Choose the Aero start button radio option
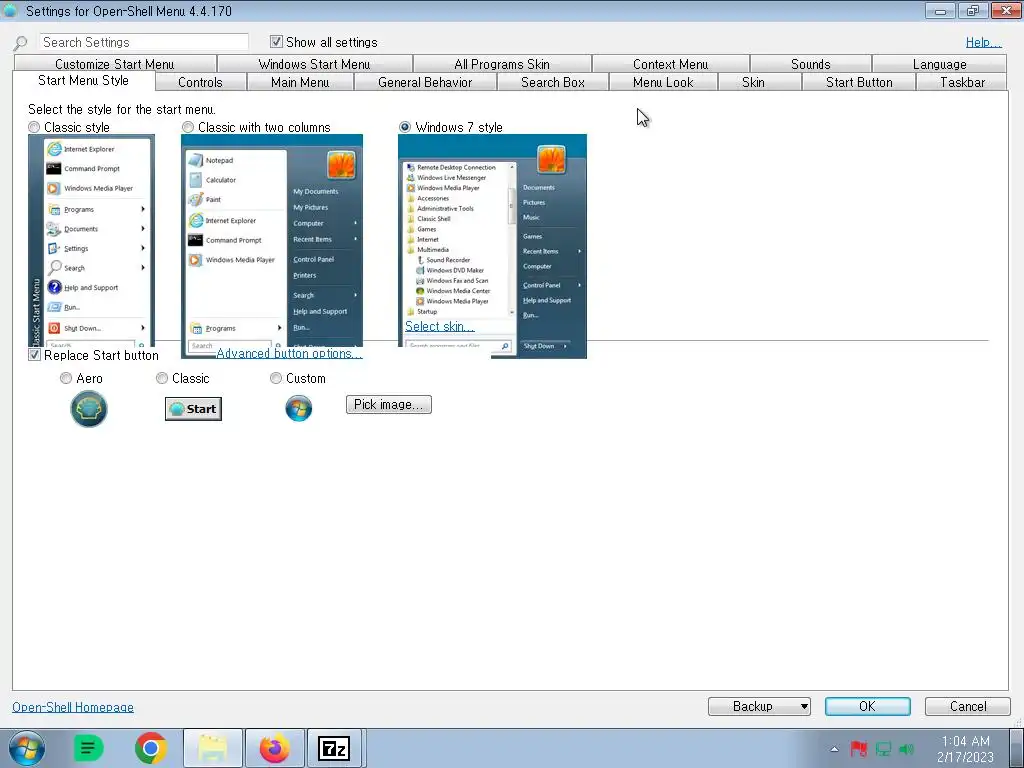This screenshot has width=1024, height=768. 65,378
